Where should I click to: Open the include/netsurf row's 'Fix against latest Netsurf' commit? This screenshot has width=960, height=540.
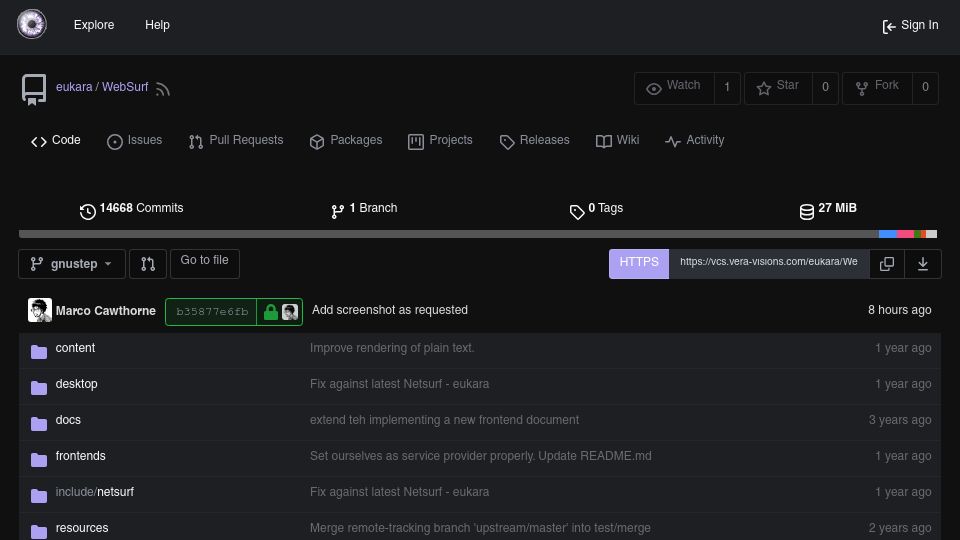[400, 492]
